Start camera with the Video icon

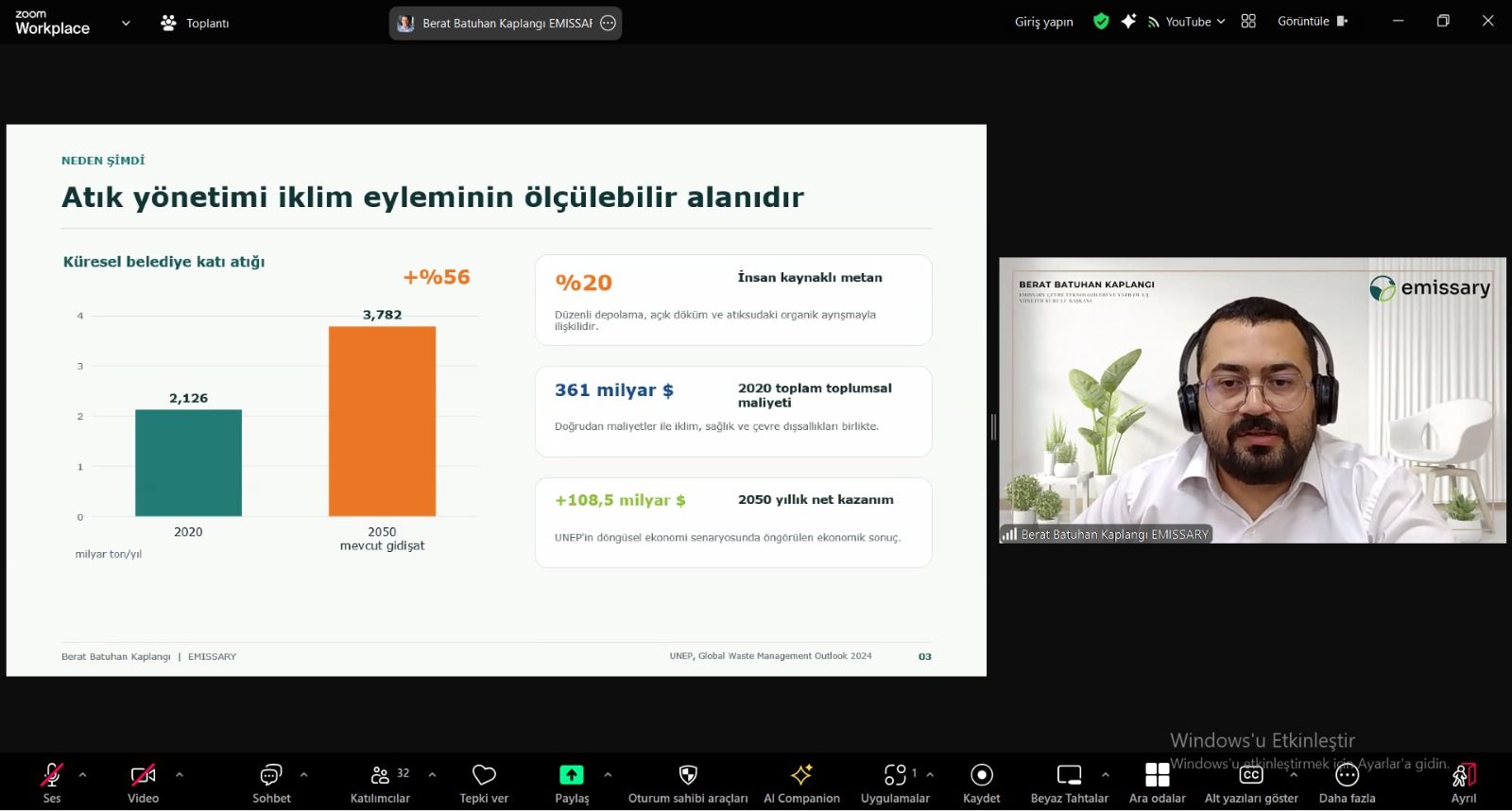(x=143, y=776)
